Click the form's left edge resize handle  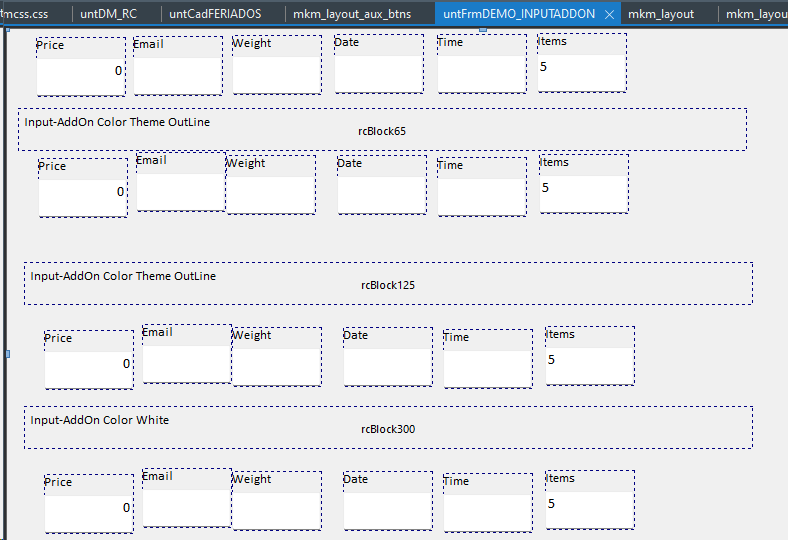coord(8,354)
